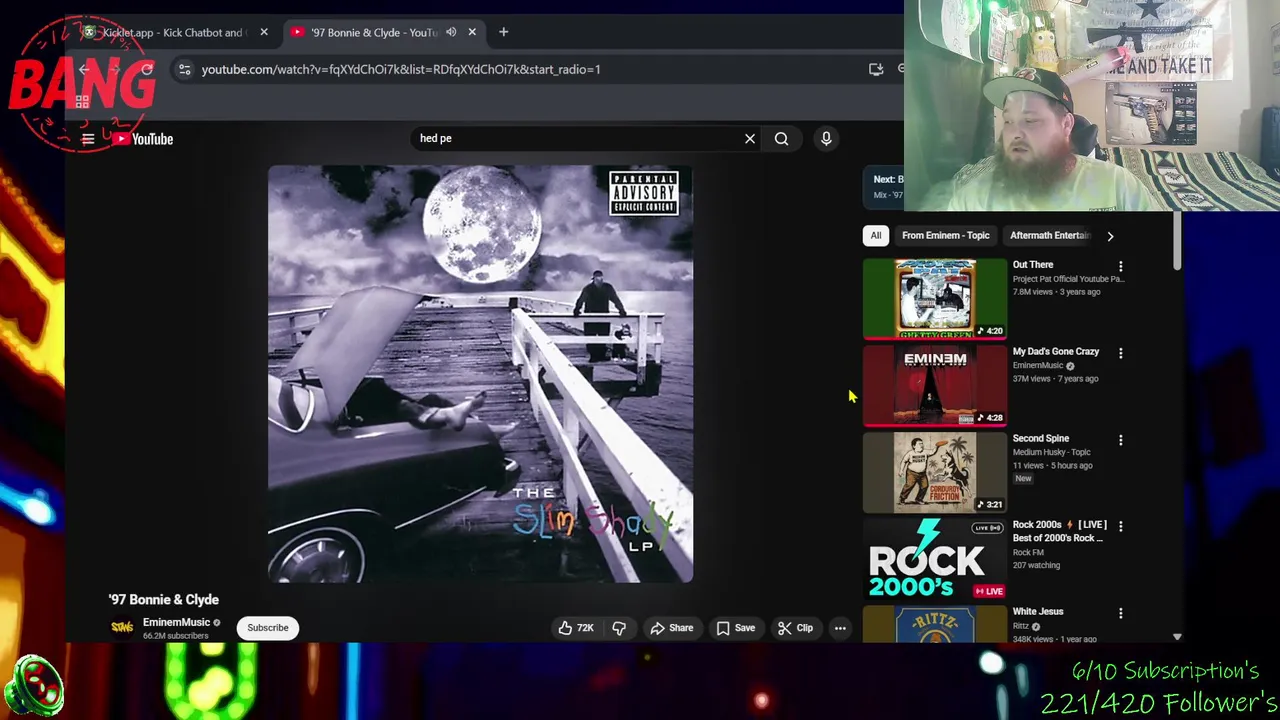
Task: Open EminemMusic channel avatar
Action: tap(122, 627)
